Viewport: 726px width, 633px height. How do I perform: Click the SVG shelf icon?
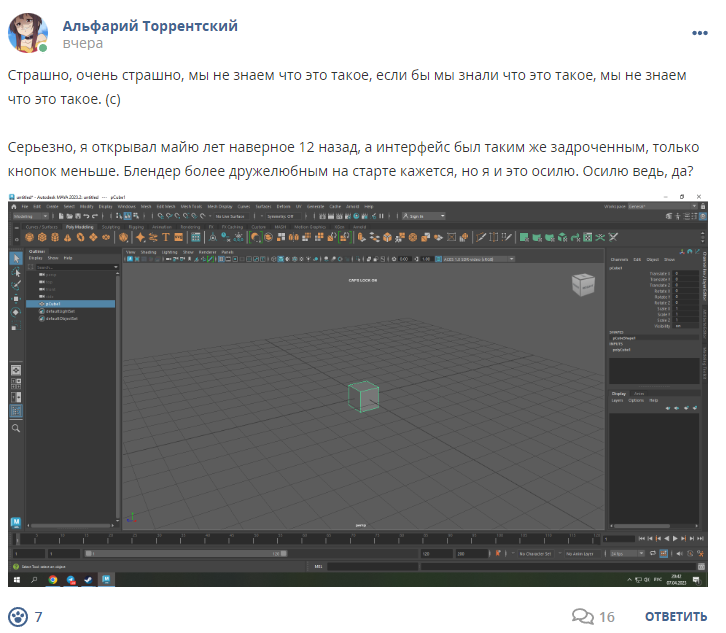tap(178, 238)
